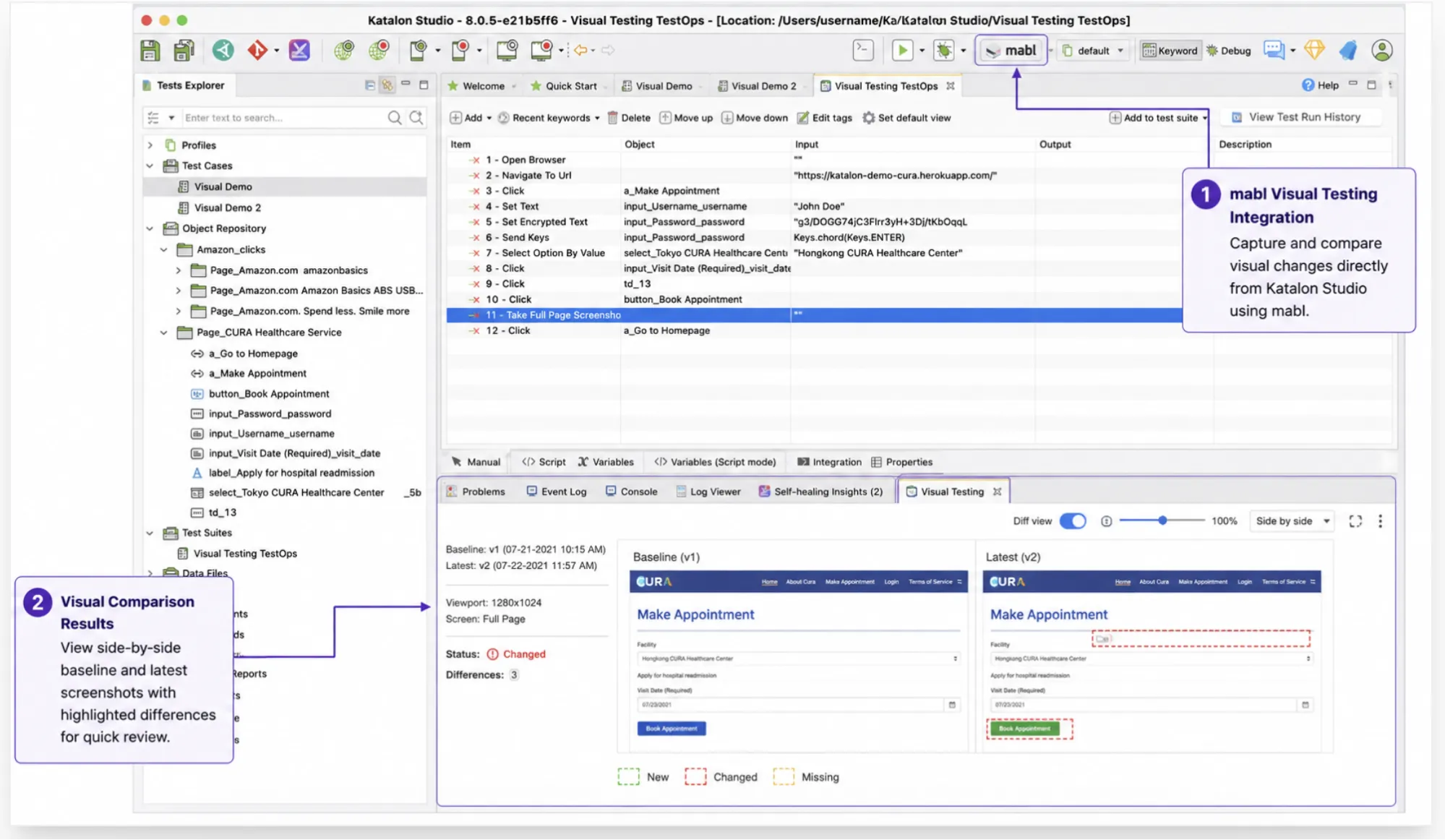Click the info icon beside Diff view toggle
The width and height of the screenshot is (1445, 840).
(x=1106, y=521)
